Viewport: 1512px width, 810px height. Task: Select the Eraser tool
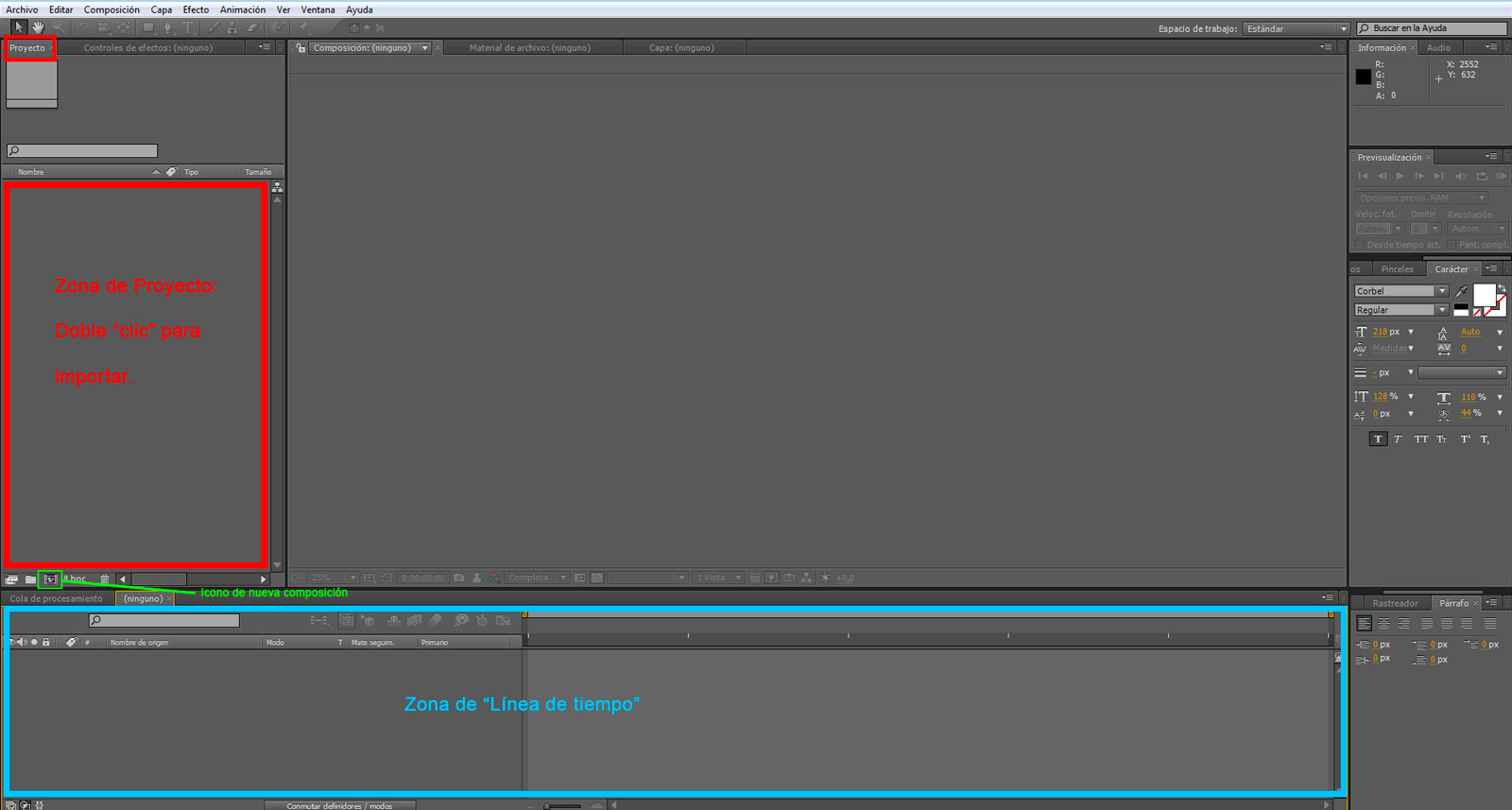coord(251,27)
